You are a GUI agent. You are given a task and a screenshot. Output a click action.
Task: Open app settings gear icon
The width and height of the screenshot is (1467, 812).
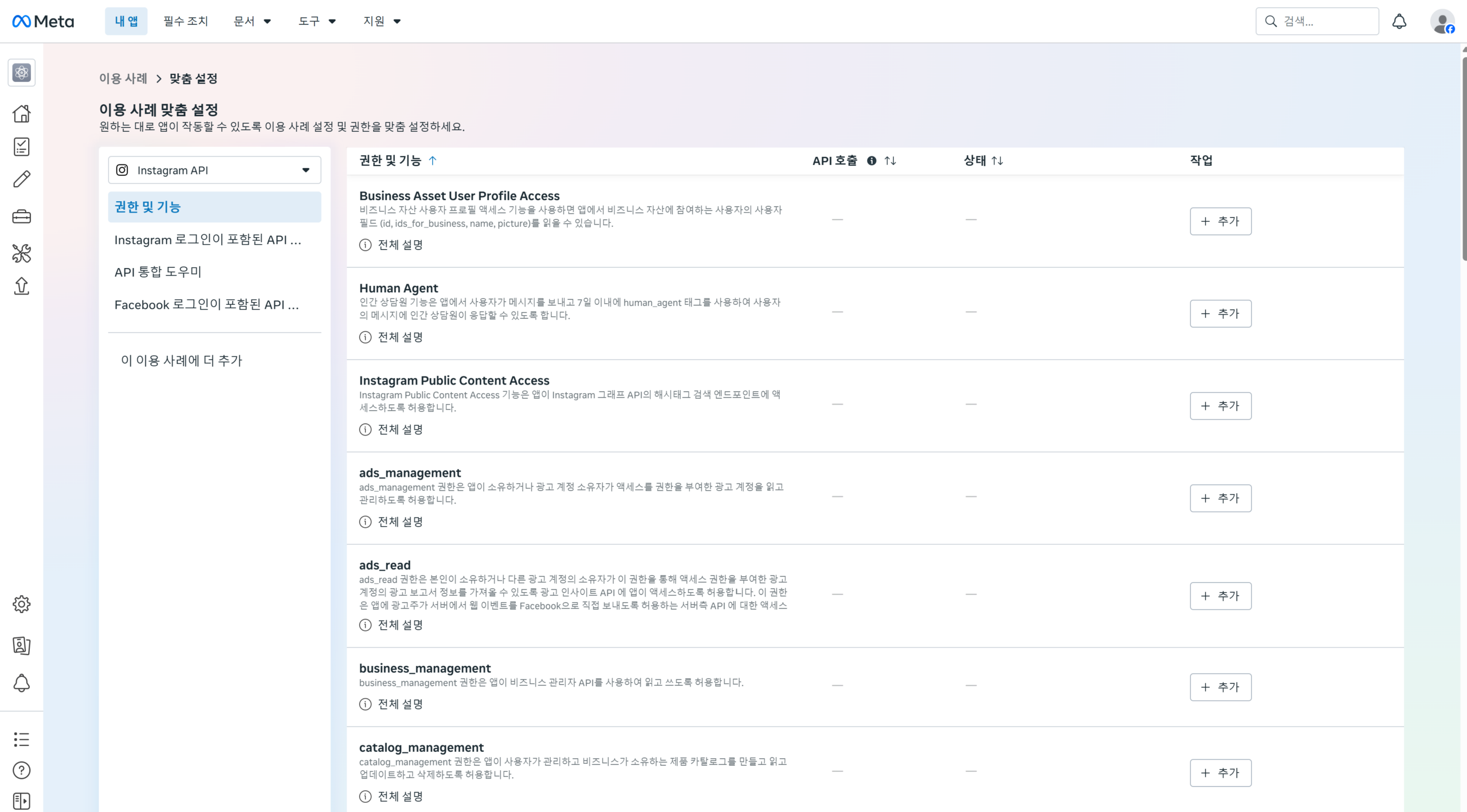click(22, 604)
